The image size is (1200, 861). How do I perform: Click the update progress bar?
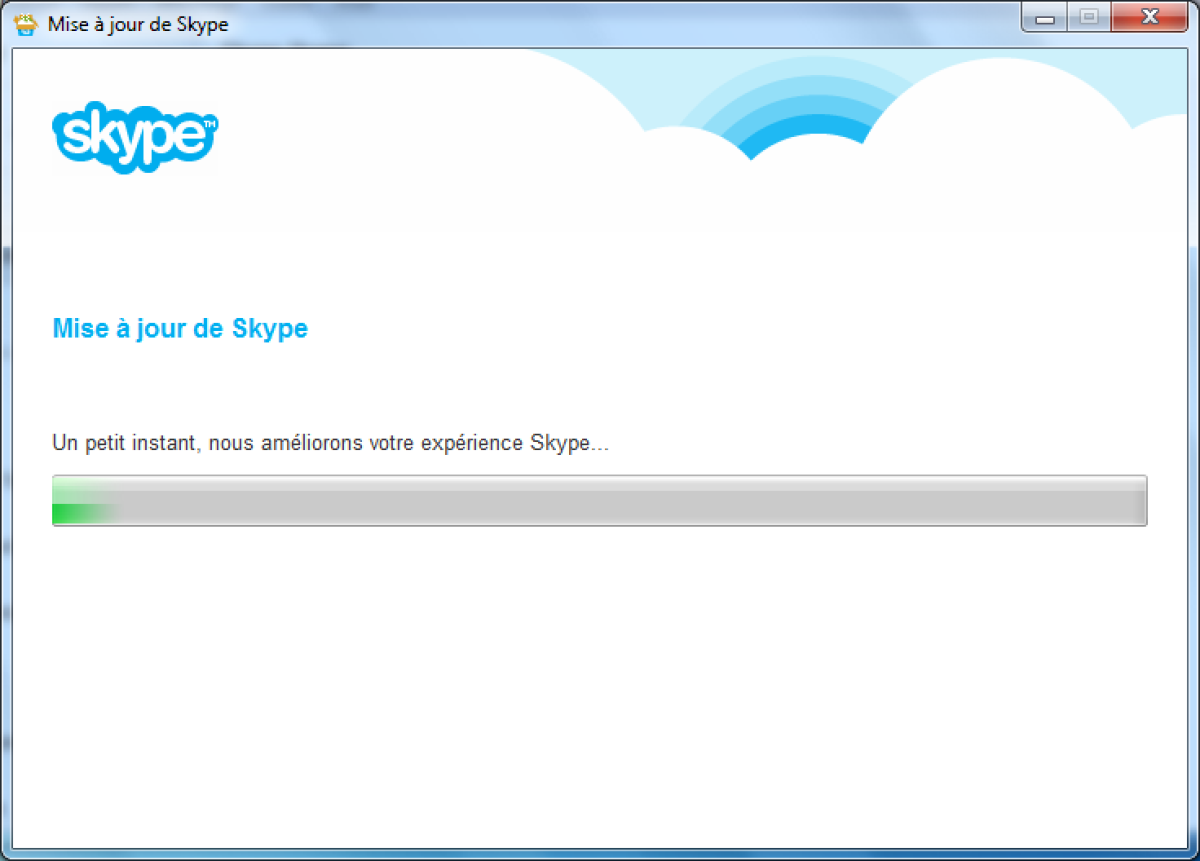coord(599,500)
